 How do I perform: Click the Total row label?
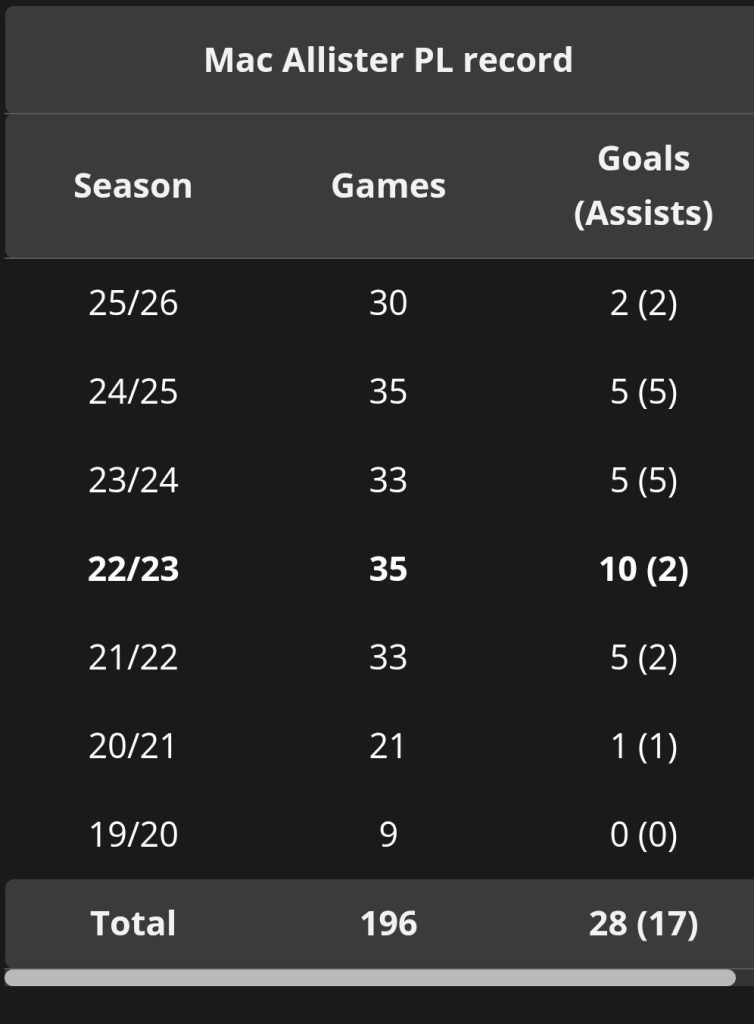(133, 923)
